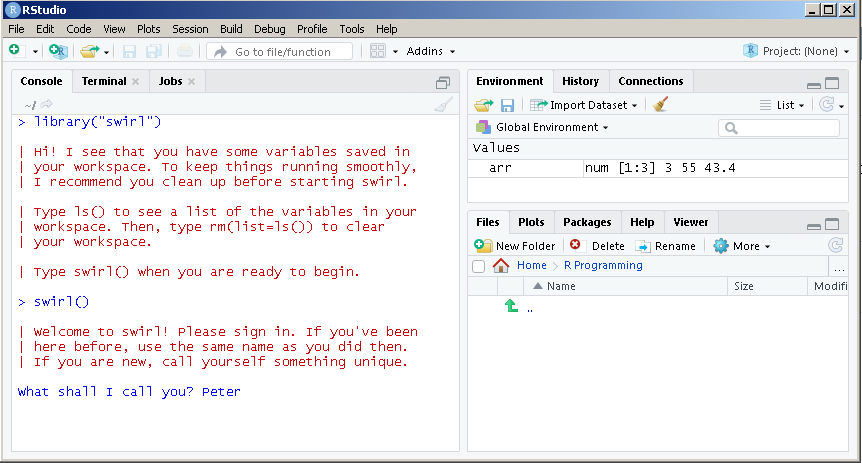Screen dimensions: 862x463
Task: Expand recent files dropdown arrow
Action: pos(106,52)
